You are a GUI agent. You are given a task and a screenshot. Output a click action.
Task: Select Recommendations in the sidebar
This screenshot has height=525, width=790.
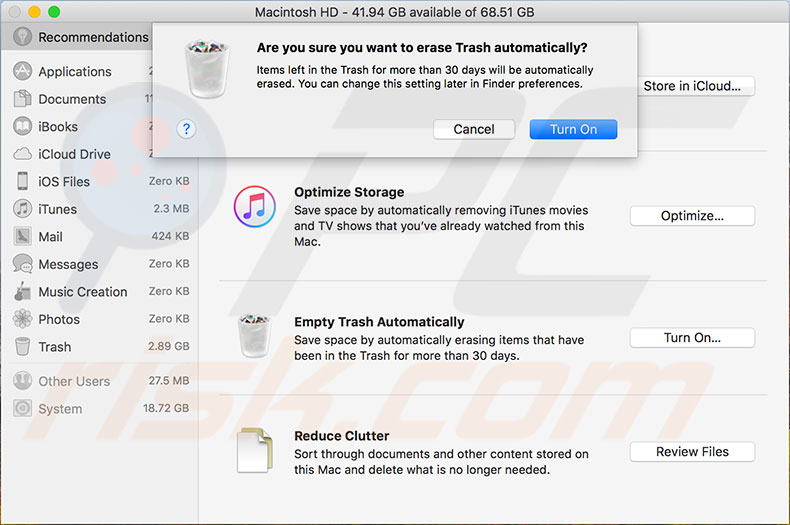click(x=93, y=37)
